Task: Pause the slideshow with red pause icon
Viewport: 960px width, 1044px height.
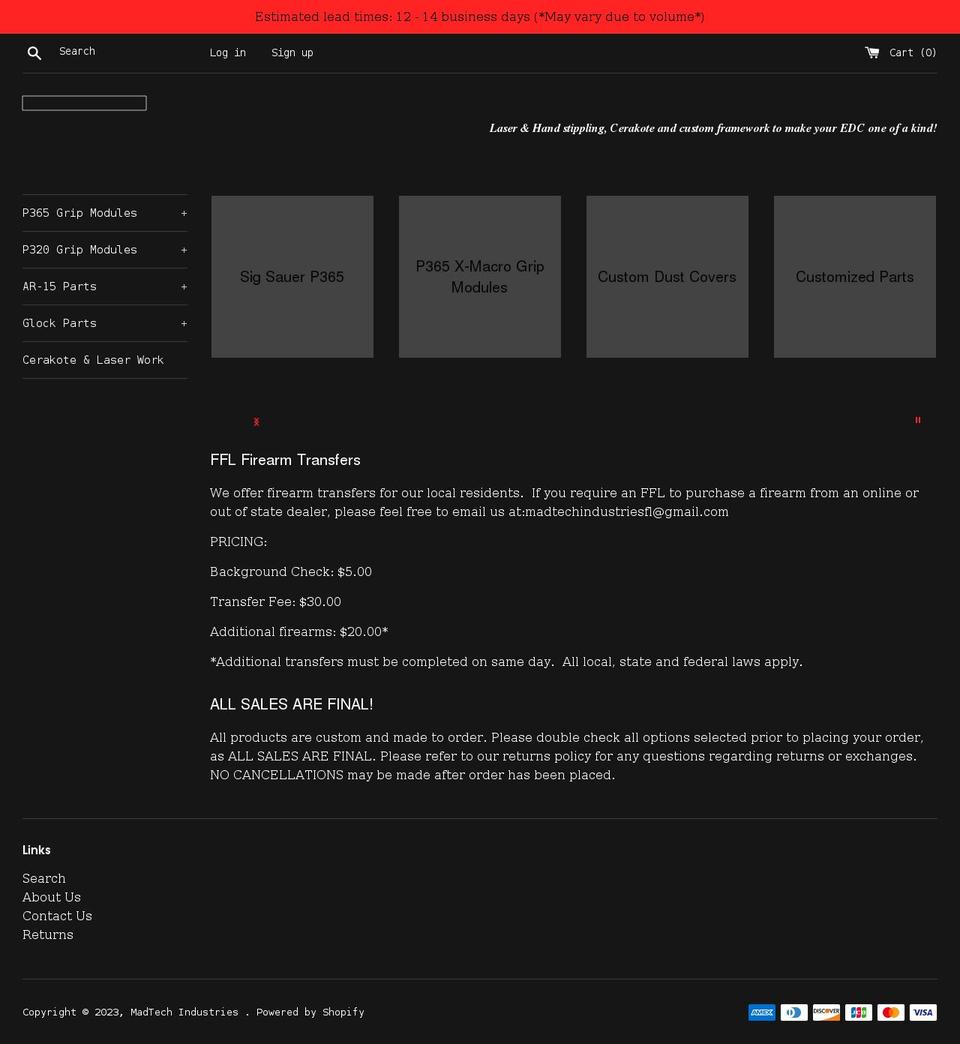Action: [918, 420]
